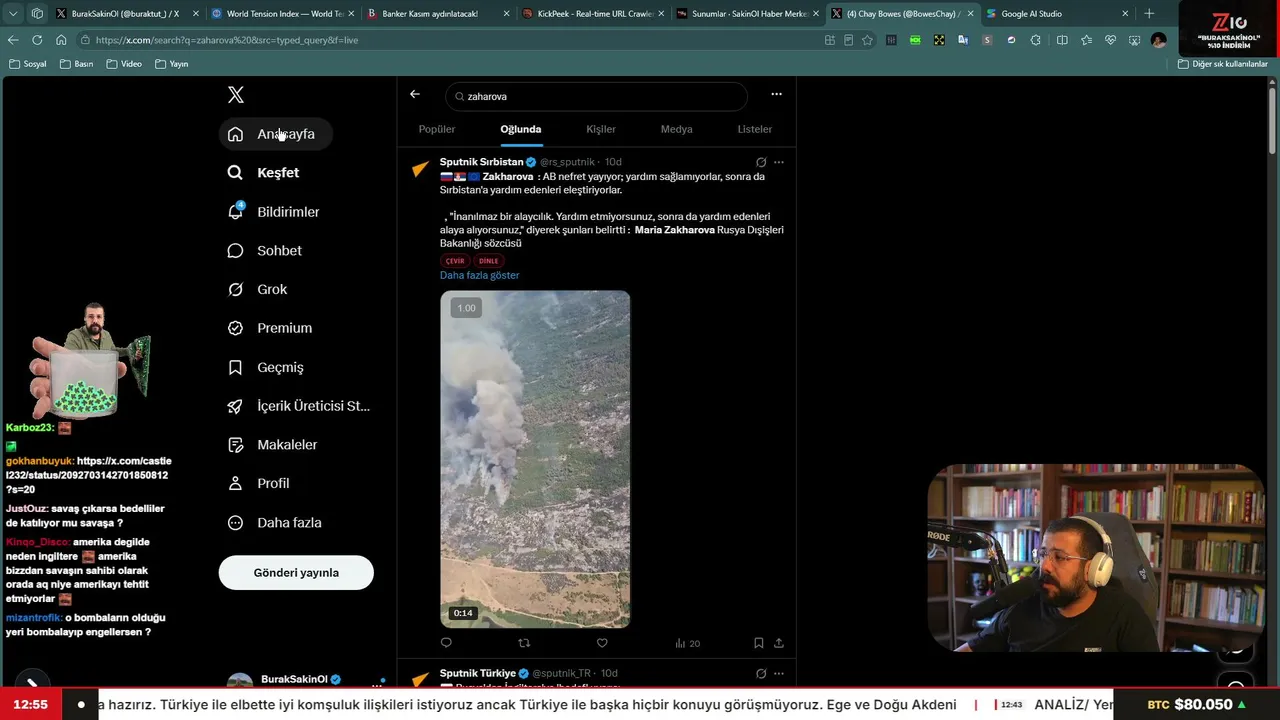
Task: Open the Premium verified badge icon
Action: [x=235, y=328]
